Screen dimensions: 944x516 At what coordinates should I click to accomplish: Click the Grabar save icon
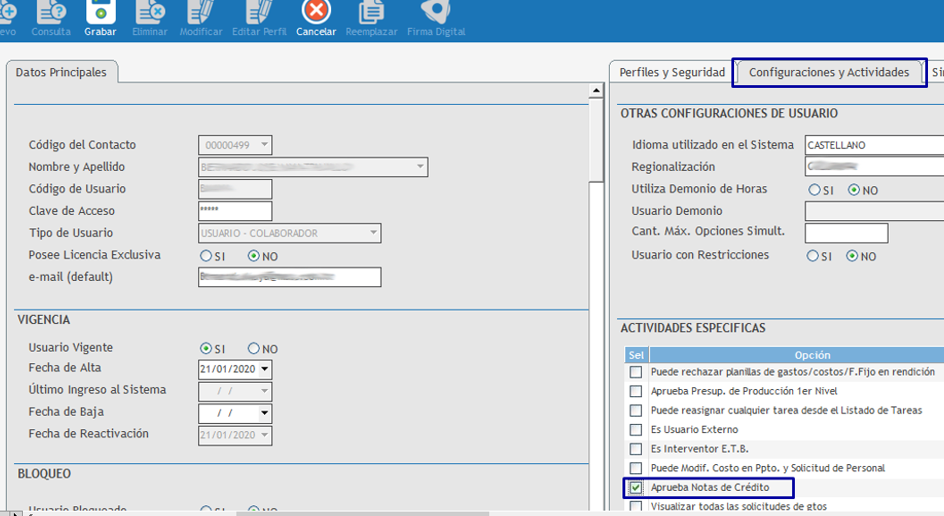click(100, 13)
